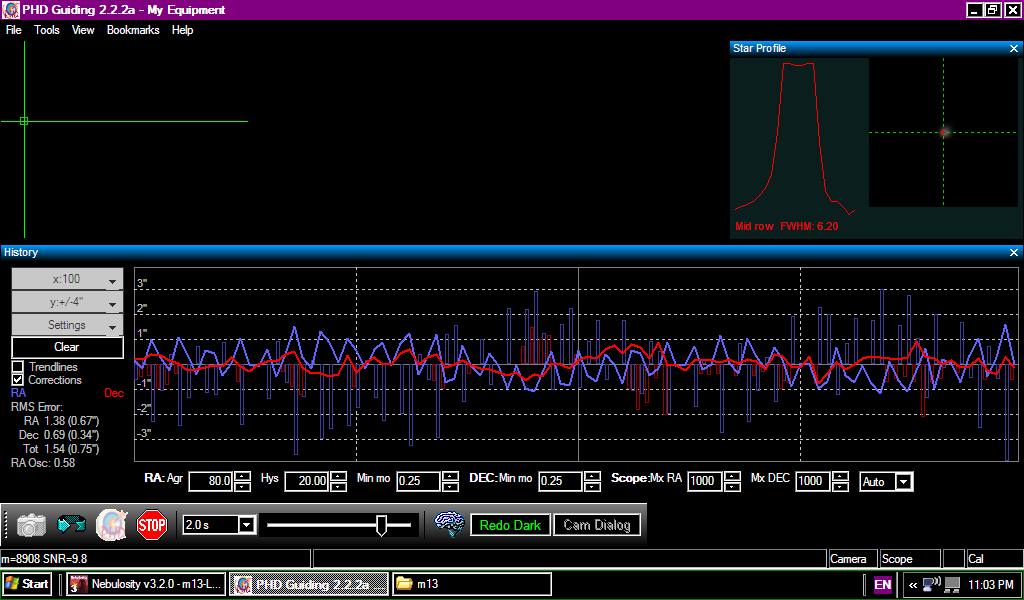The width and height of the screenshot is (1024, 600).
Task: Uncheck the Corrections checkbox
Action: tap(18, 380)
